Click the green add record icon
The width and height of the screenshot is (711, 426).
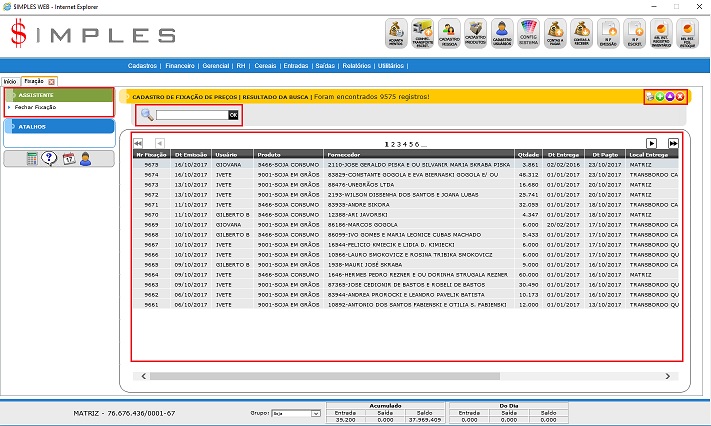click(x=658, y=96)
